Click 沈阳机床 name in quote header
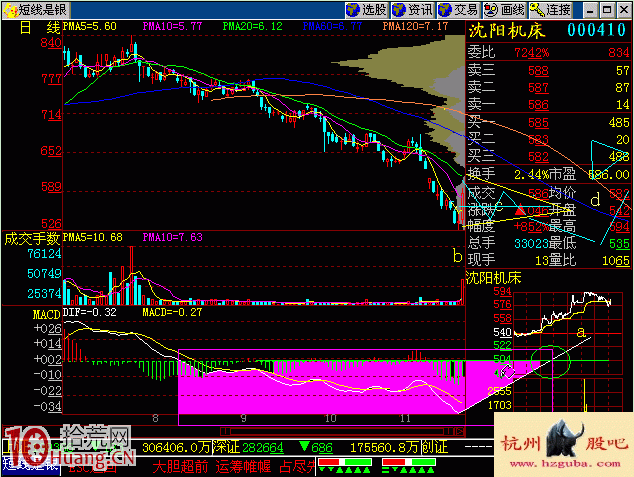The width and height of the screenshot is (634, 477). pos(507,31)
